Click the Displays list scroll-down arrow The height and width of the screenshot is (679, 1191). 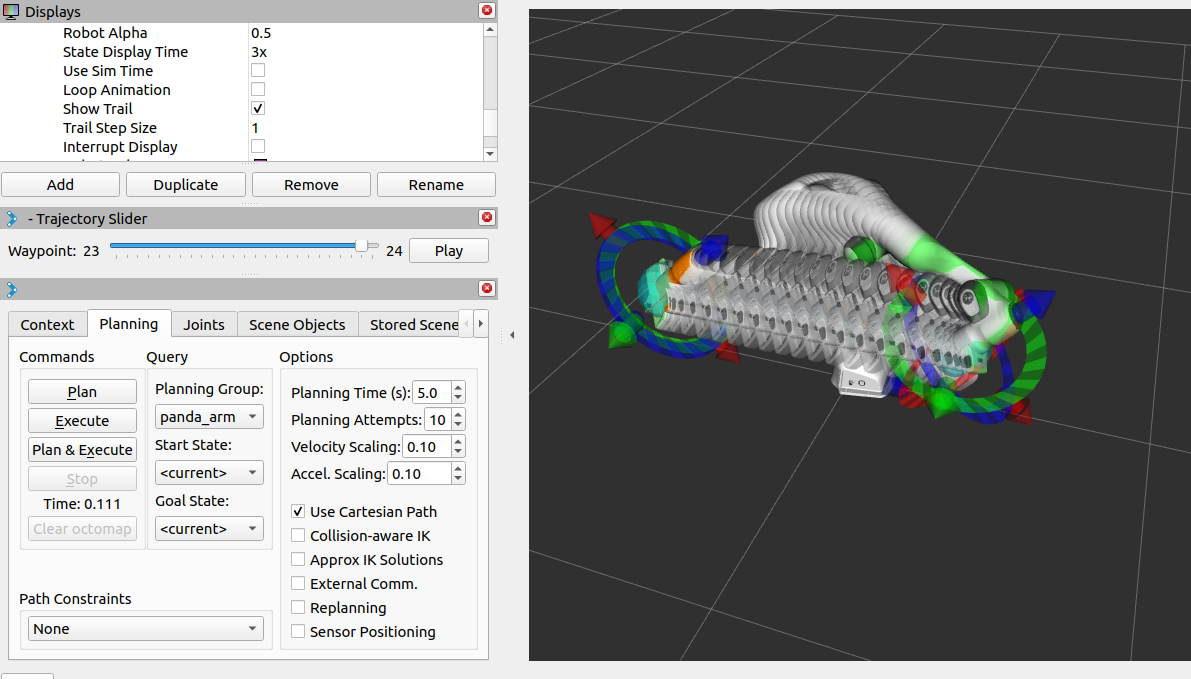click(x=490, y=153)
